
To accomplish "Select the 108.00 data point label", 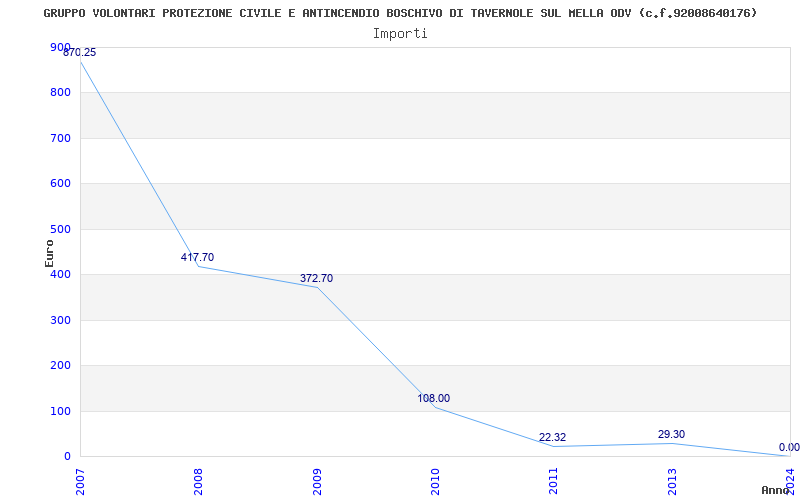I will [434, 398].
